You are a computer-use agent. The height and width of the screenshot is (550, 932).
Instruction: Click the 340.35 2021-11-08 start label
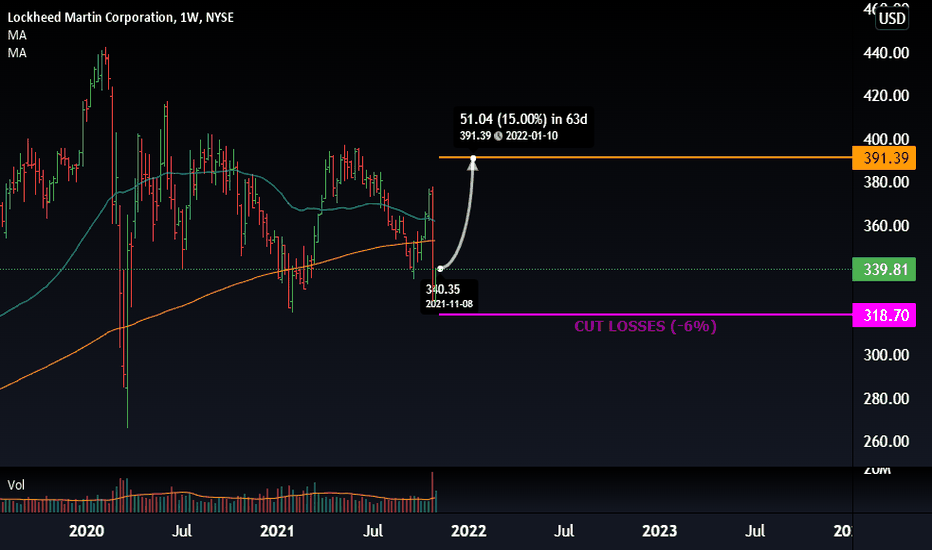pyautogui.click(x=449, y=296)
